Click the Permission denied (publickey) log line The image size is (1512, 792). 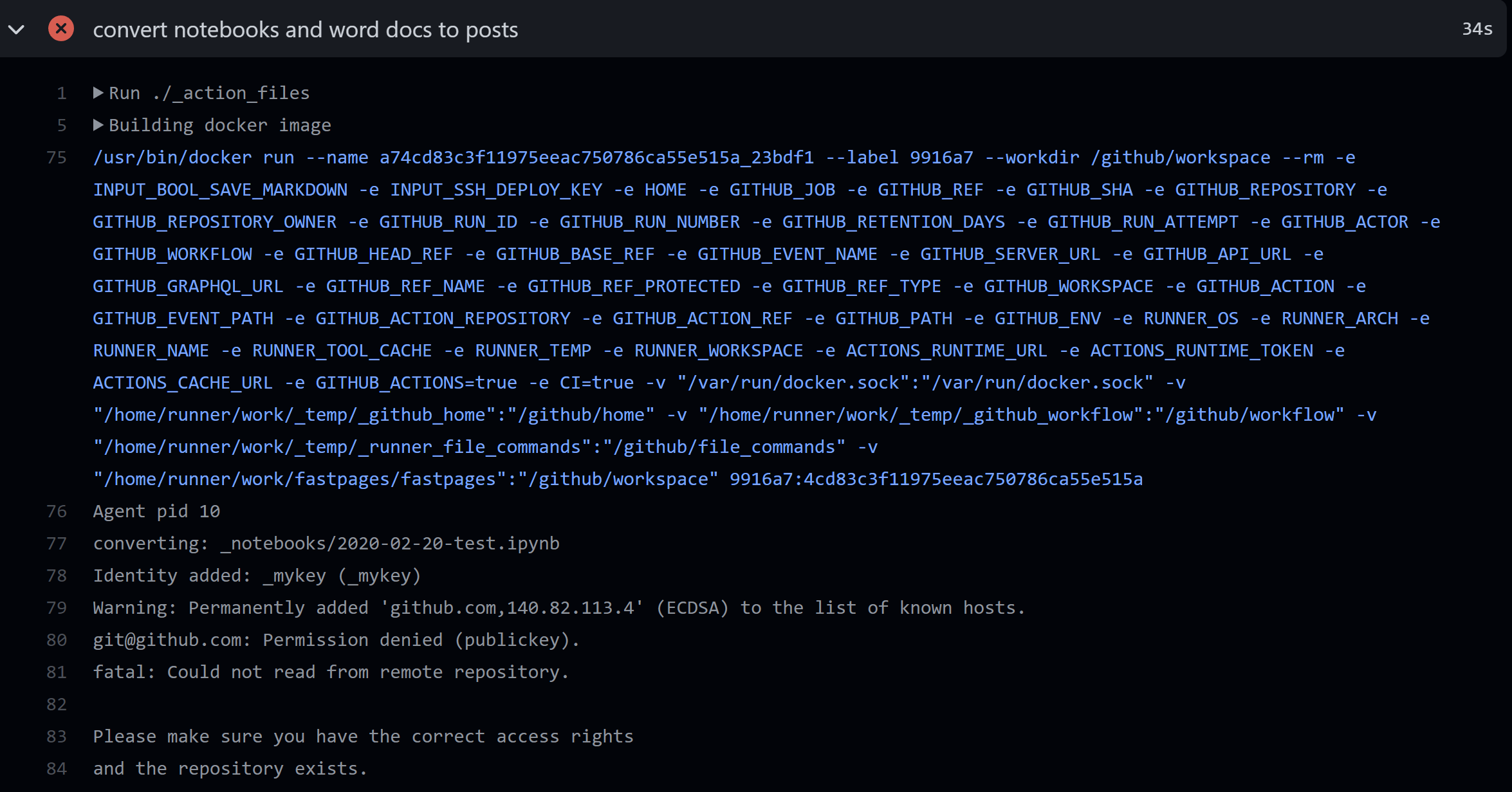336,640
